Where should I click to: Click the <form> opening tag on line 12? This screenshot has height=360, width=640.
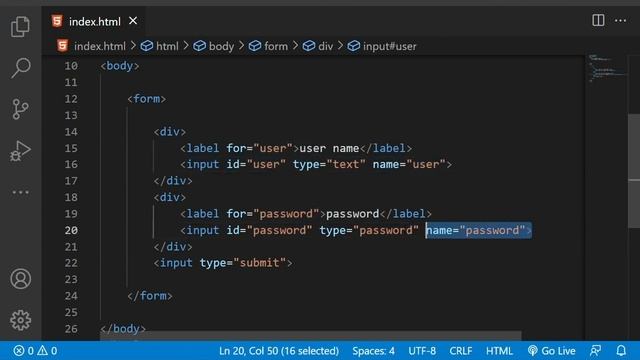tap(147, 99)
